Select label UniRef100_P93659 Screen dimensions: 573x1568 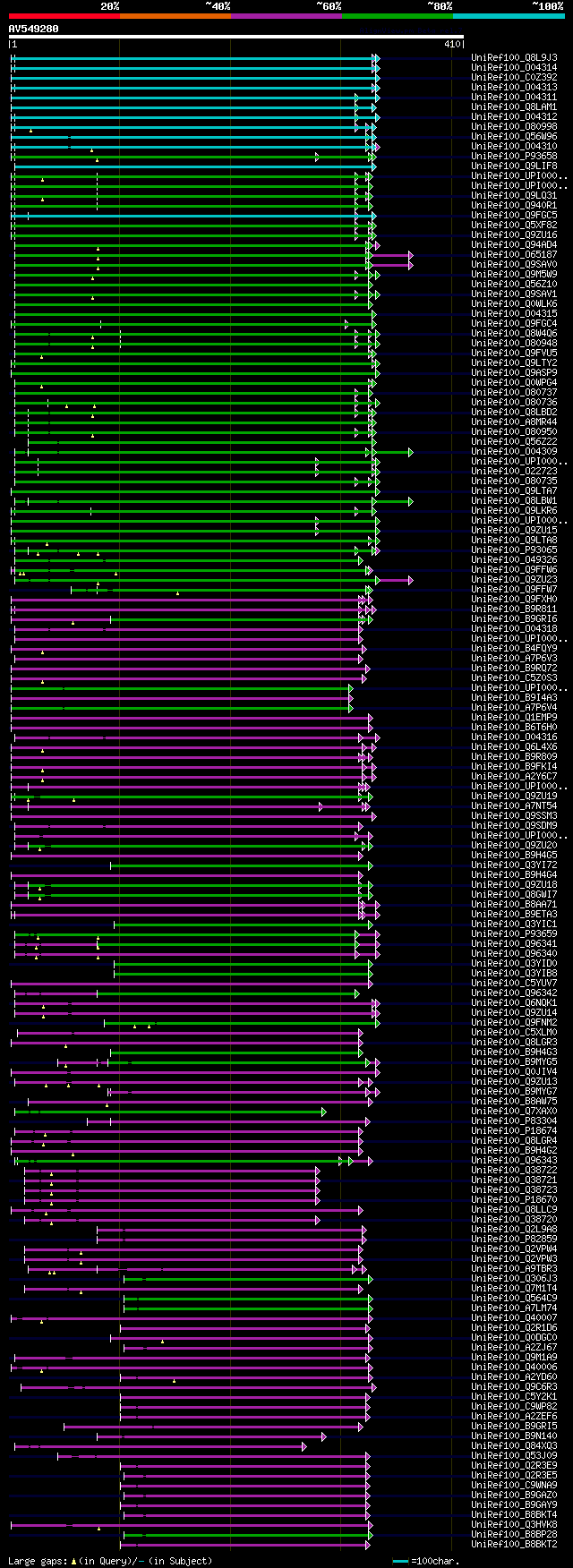coord(514,933)
